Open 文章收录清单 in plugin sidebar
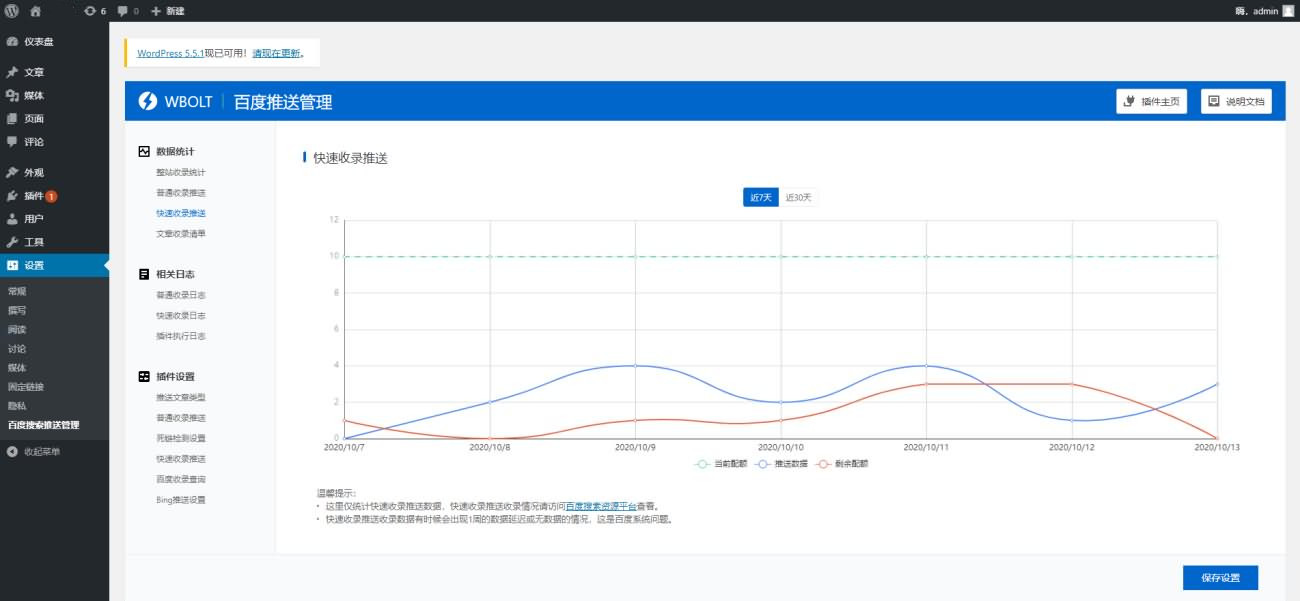Image resolution: width=1300 pixels, height=601 pixels. point(181,233)
